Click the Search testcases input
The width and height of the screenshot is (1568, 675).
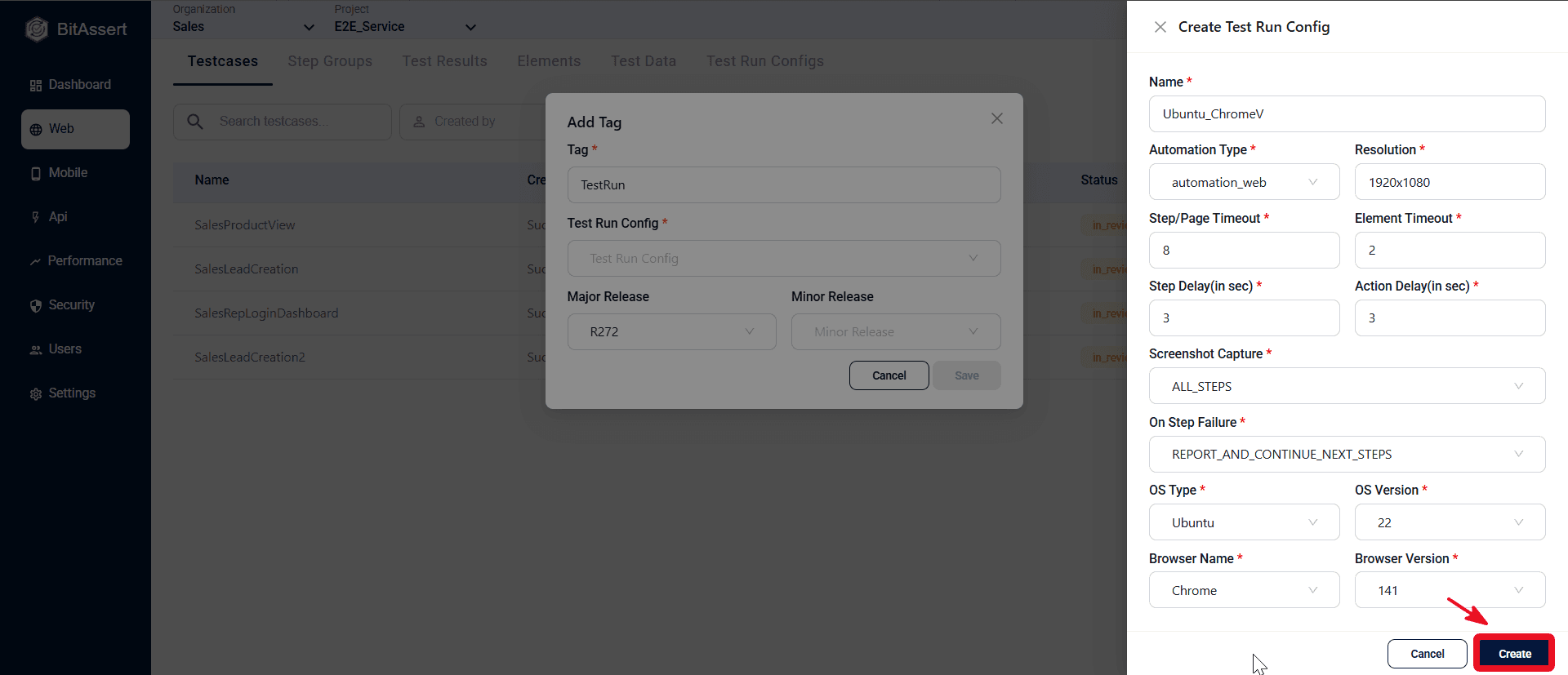coord(283,122)
